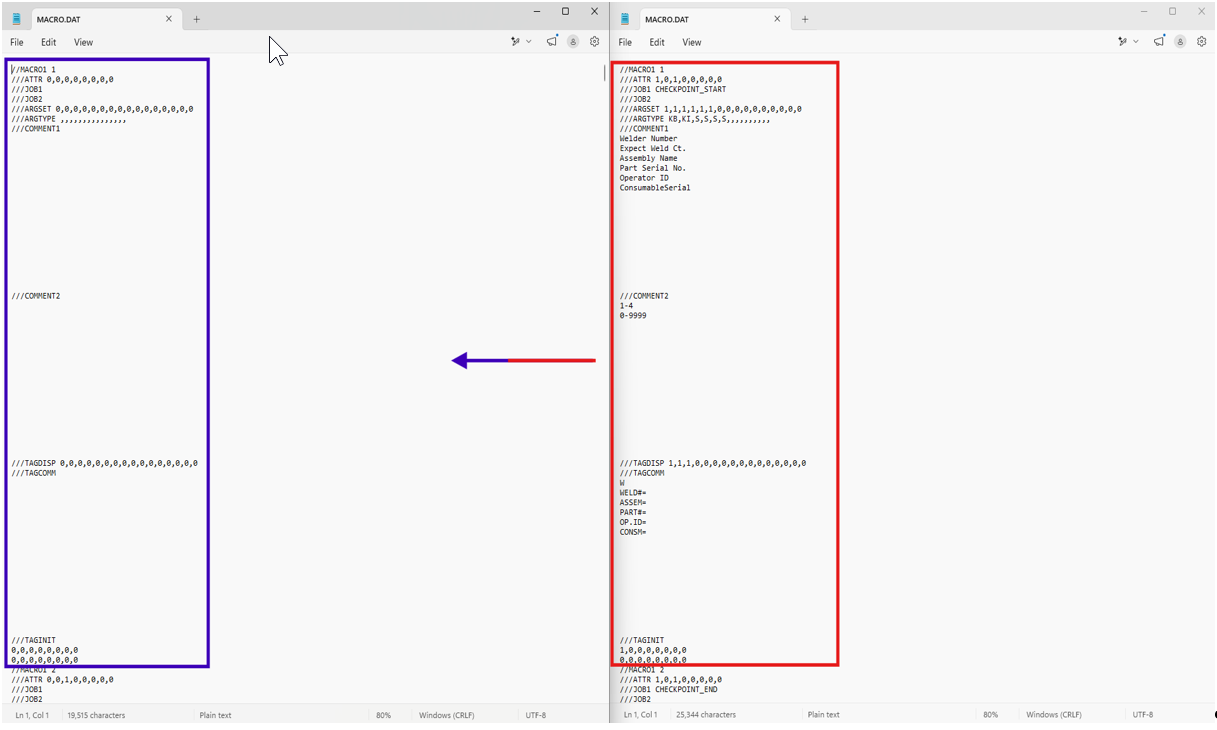Click the account profile icon in right window
The image size is (1217, 730).
[x=1180, y=42]
